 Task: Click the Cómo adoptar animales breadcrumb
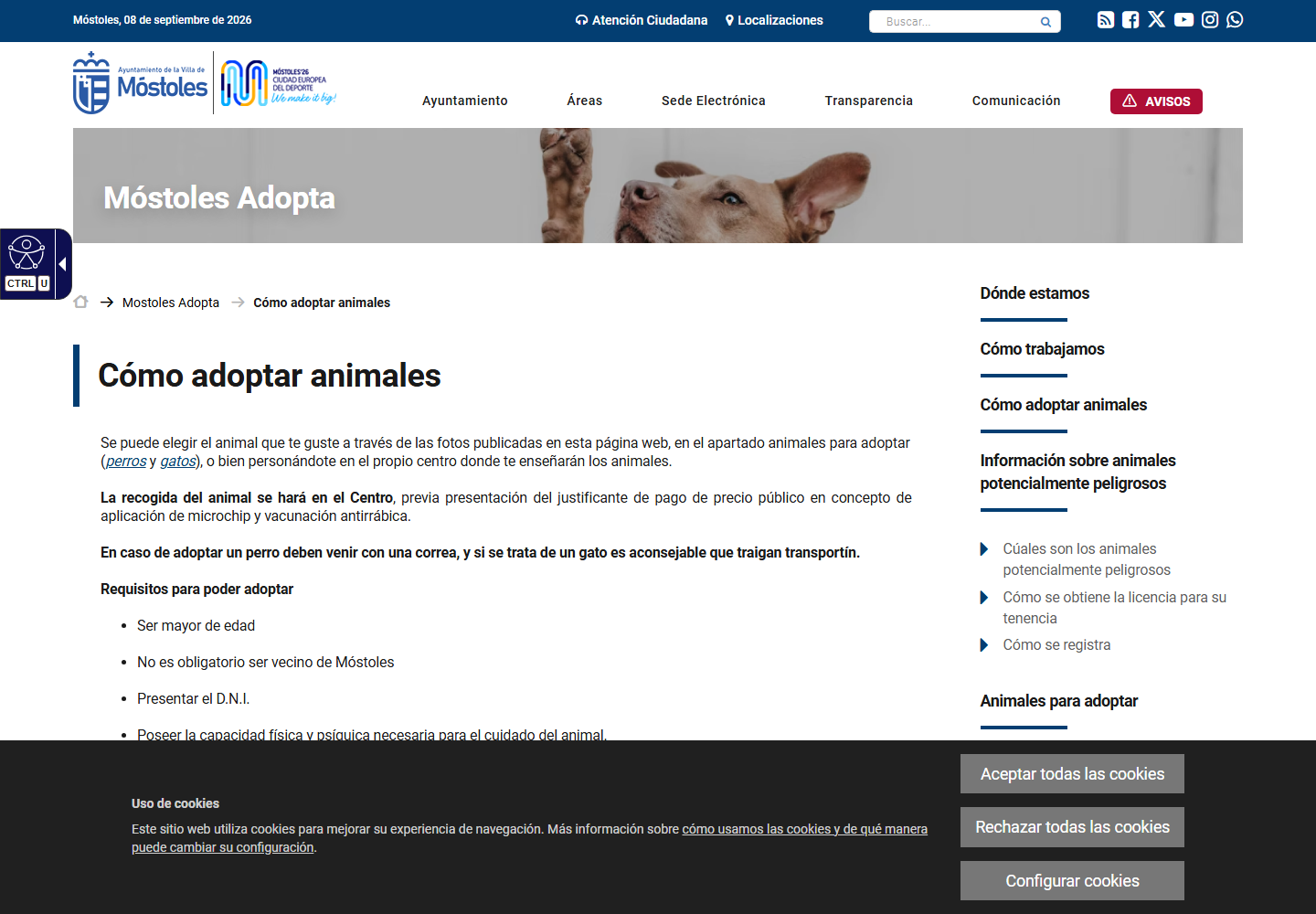(x=322, y=303)
